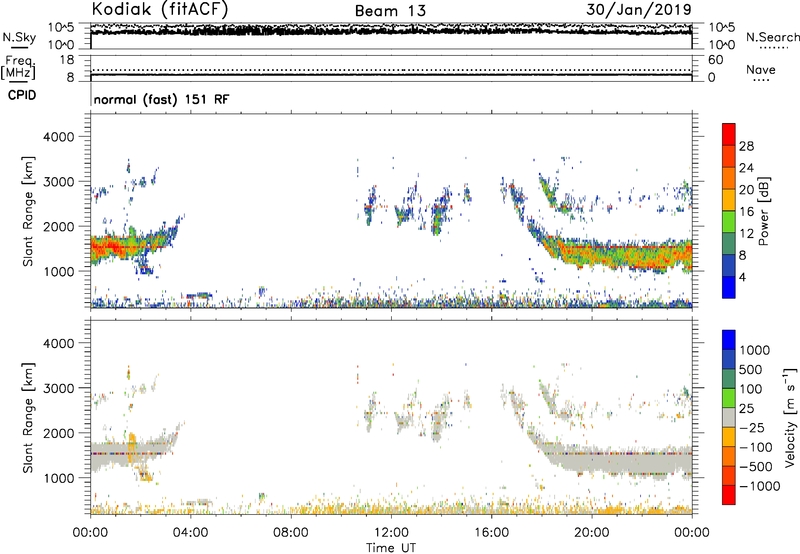Click "Slant Range [km]" label of velocity panel
The width and height of the screenshot is (800, 554).
28,418
